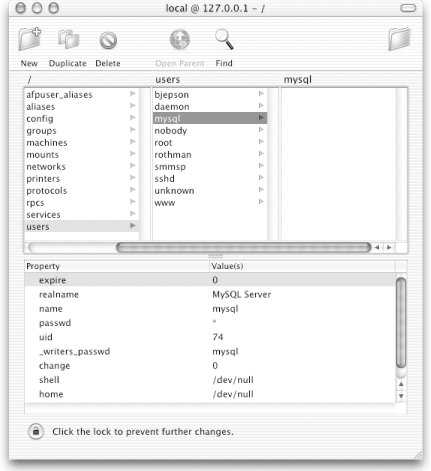This screenshot has width=431, height=471.
Task: Expand the groups directory arrow
Action: (x=133, y=130)
